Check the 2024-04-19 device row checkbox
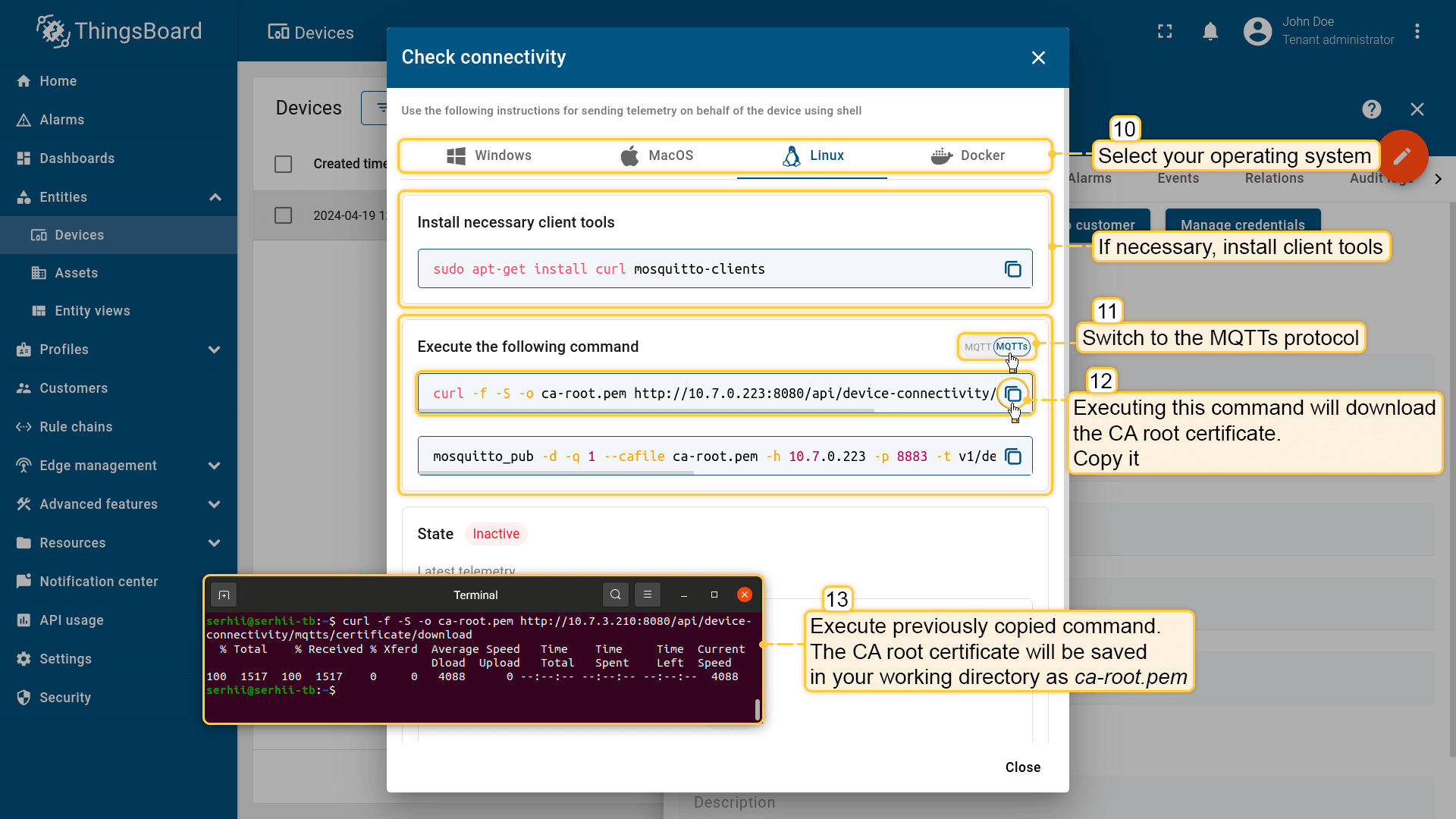 pyautogui.click(x=283, y=215)
